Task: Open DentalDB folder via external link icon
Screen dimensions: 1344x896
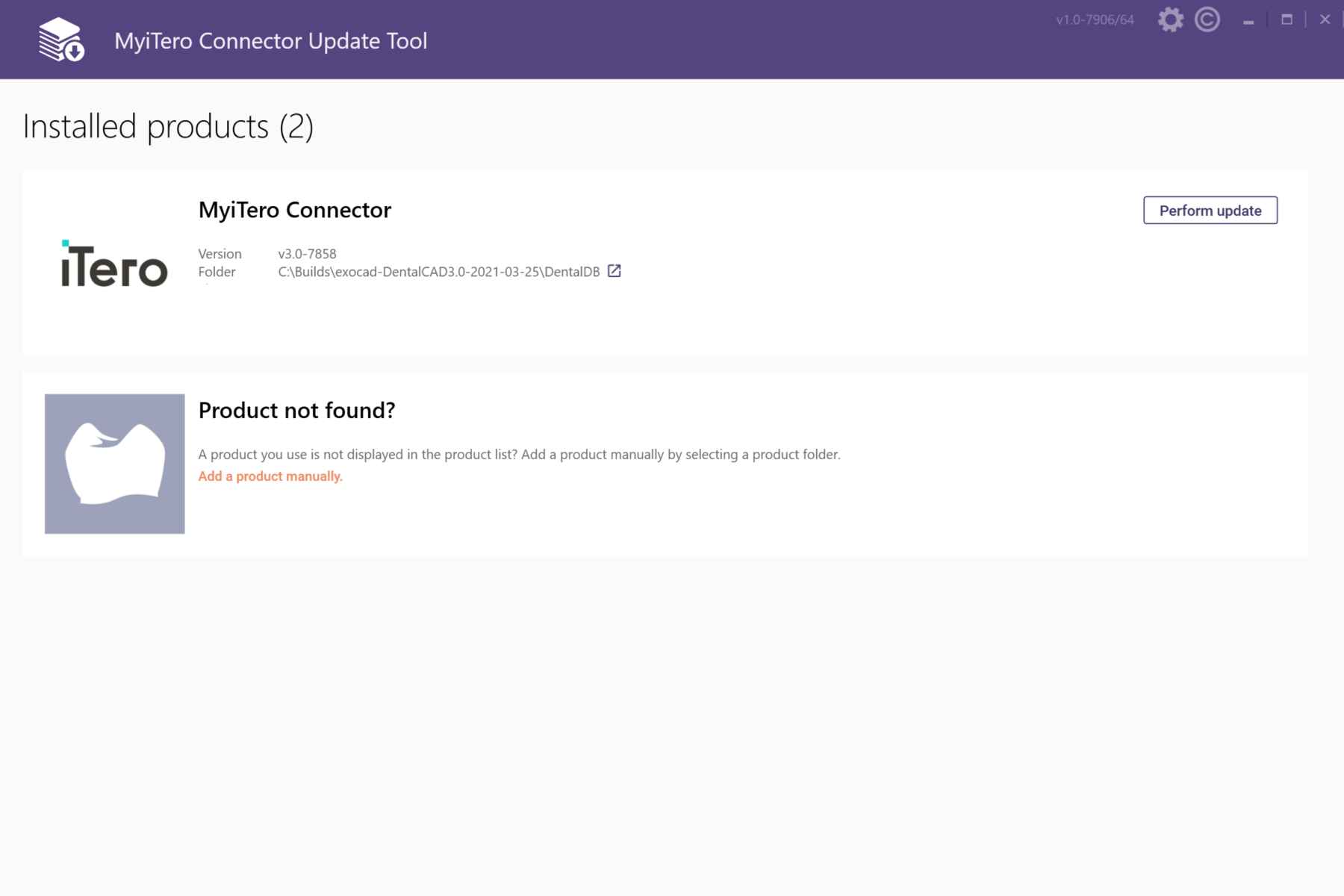Action: [x=614, y=271]
